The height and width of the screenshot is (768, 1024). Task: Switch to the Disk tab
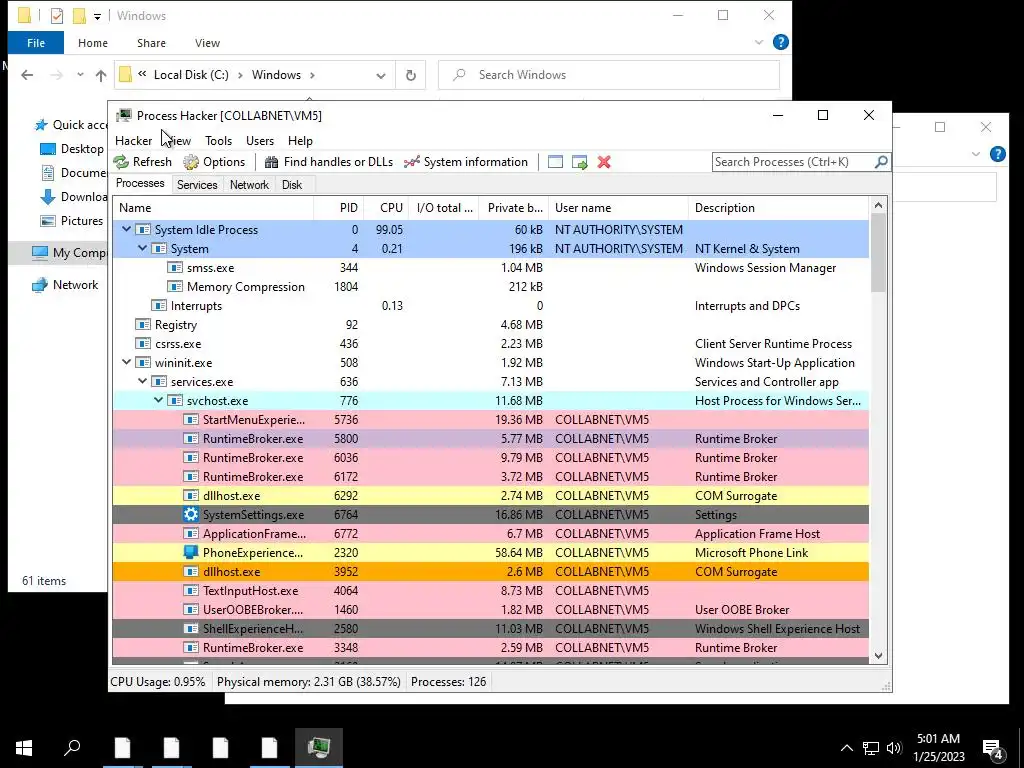tap(292, 185)
